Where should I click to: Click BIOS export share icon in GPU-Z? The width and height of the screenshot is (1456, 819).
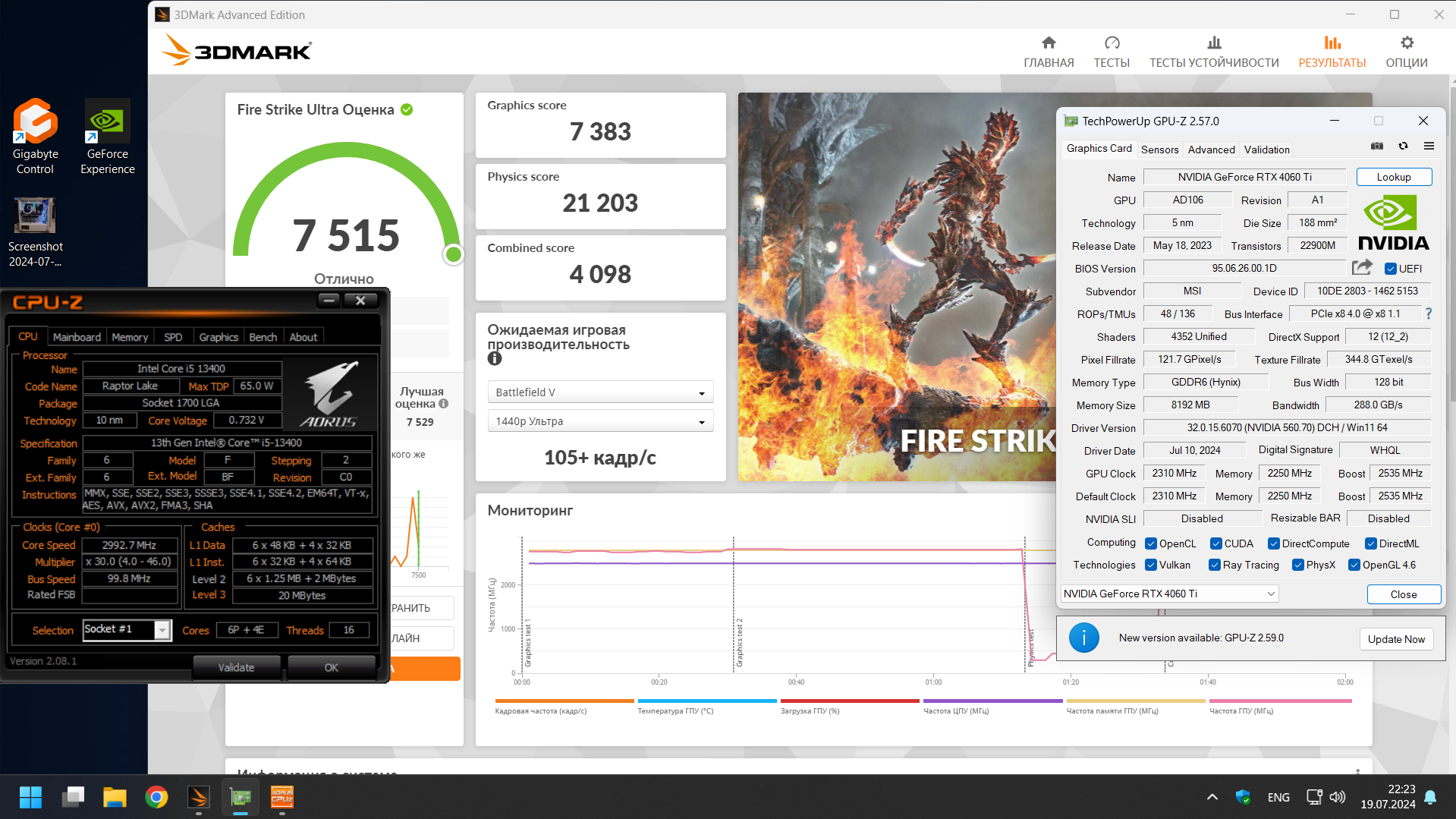tap(1362, 267)
